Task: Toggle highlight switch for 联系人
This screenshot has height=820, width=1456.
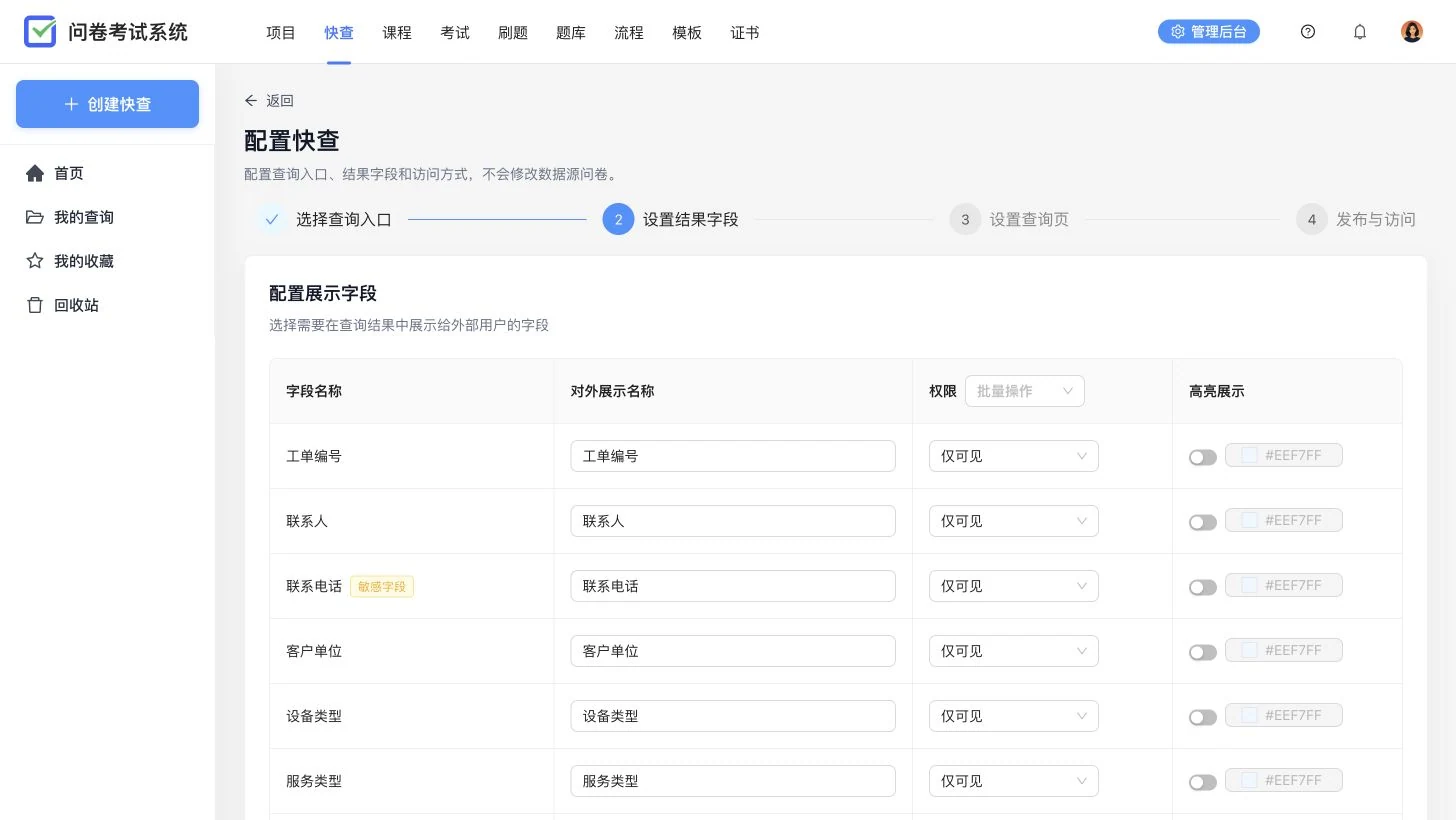Action: point(1203,522)
